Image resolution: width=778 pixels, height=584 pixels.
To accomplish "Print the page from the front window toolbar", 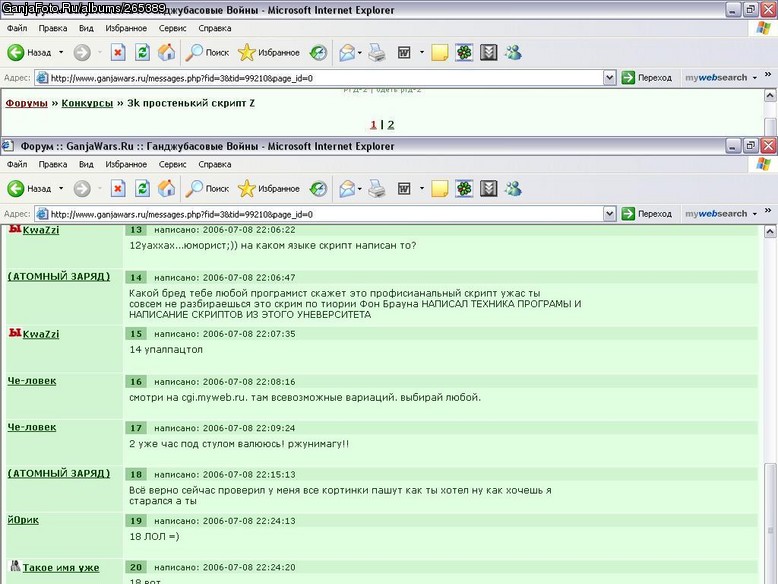I will [377, 189].
